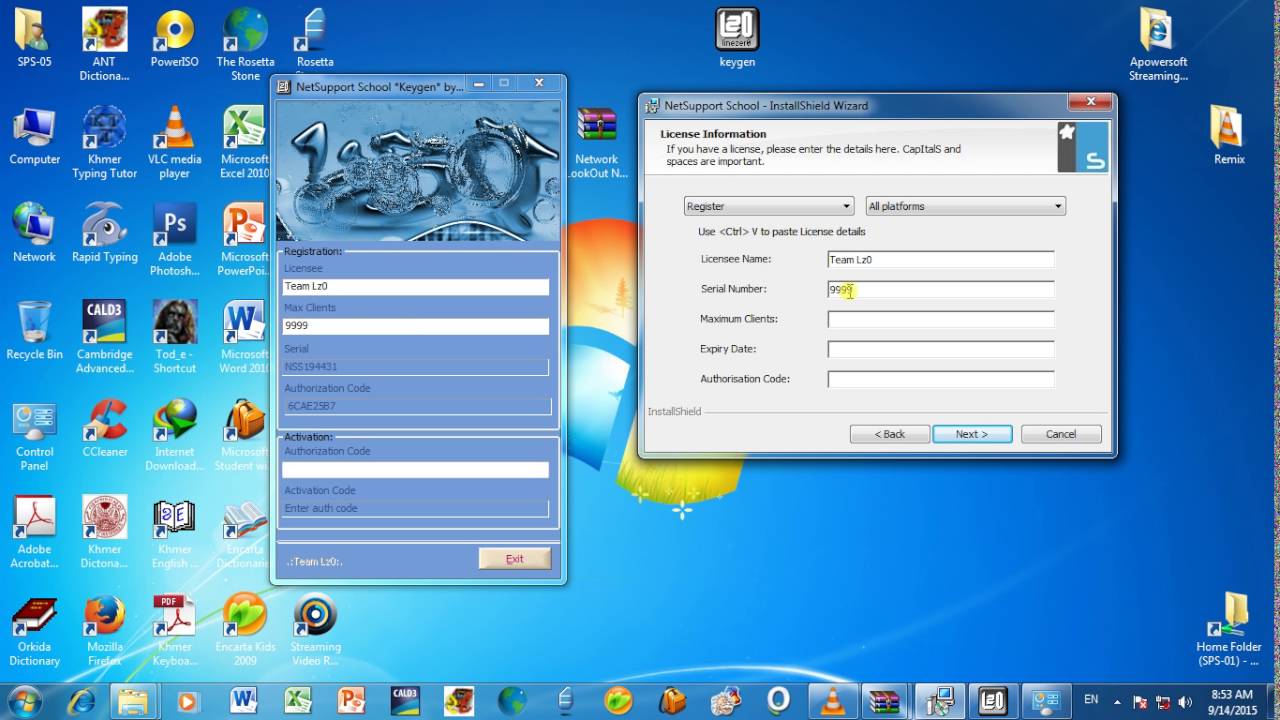Open Cambridge Advanced dictionary shortcut

(x=104, y=337)
